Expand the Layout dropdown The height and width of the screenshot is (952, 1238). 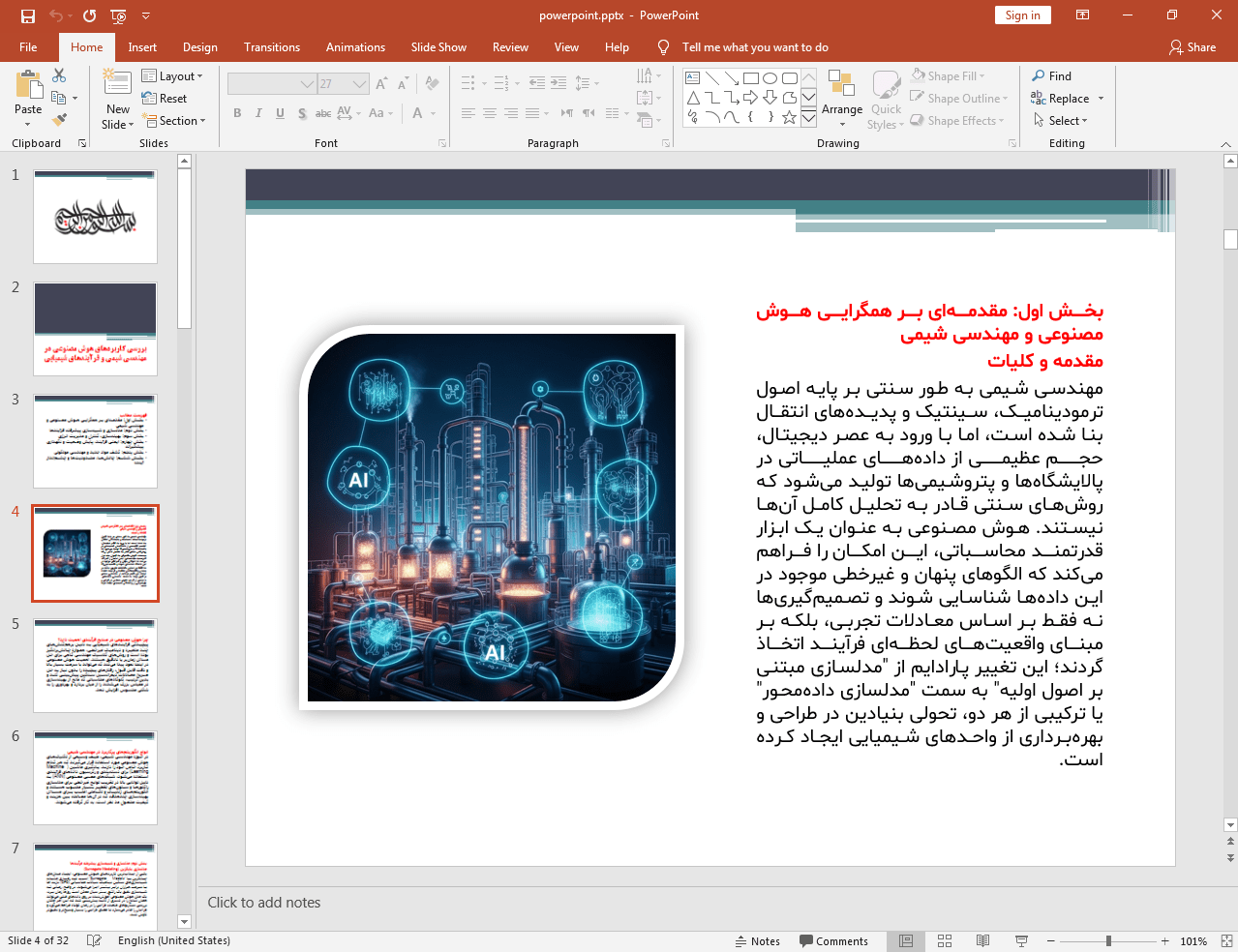[x=172, y=76]
